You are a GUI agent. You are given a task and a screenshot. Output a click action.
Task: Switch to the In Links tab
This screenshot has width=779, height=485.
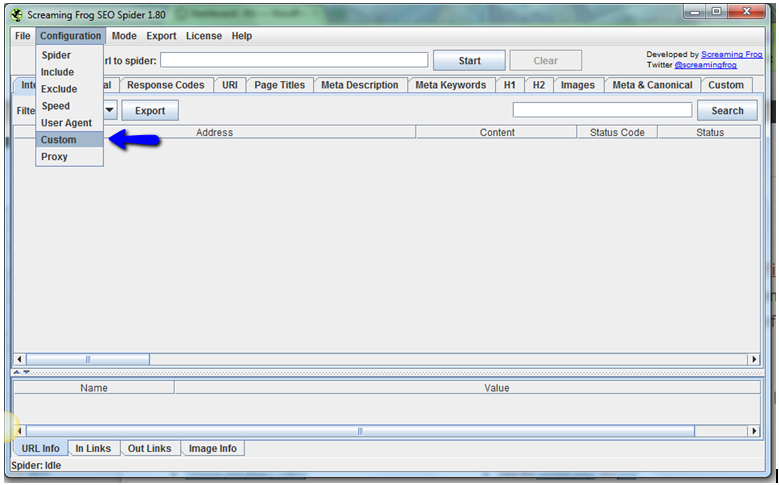[x=94, y=449]
